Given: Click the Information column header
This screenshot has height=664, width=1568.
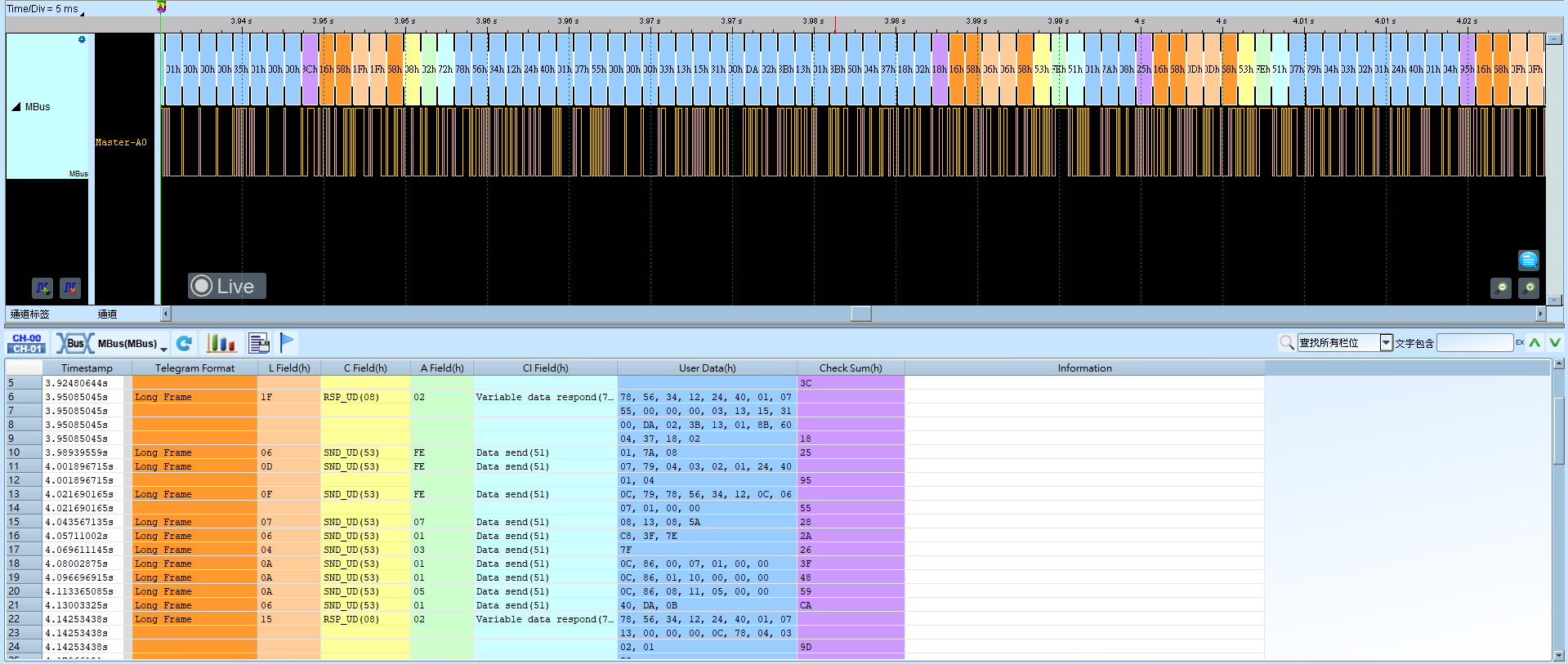Looking at the screenshot, I should coord(1084,368).
